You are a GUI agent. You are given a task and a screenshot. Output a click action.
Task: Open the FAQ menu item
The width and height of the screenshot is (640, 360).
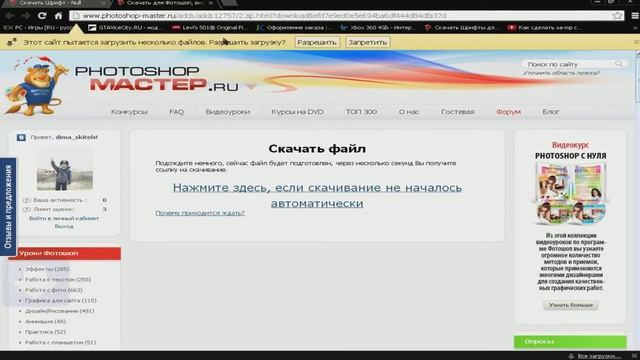[x=176, y=111]
